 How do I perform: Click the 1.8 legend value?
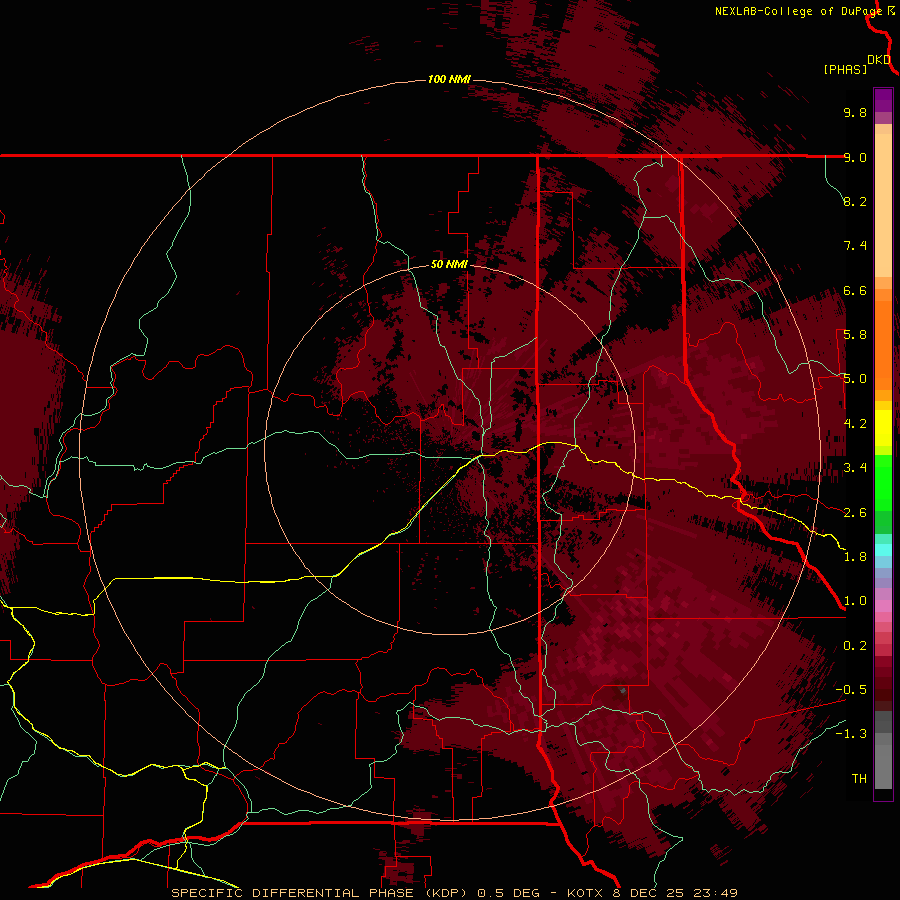click(855, 557)
